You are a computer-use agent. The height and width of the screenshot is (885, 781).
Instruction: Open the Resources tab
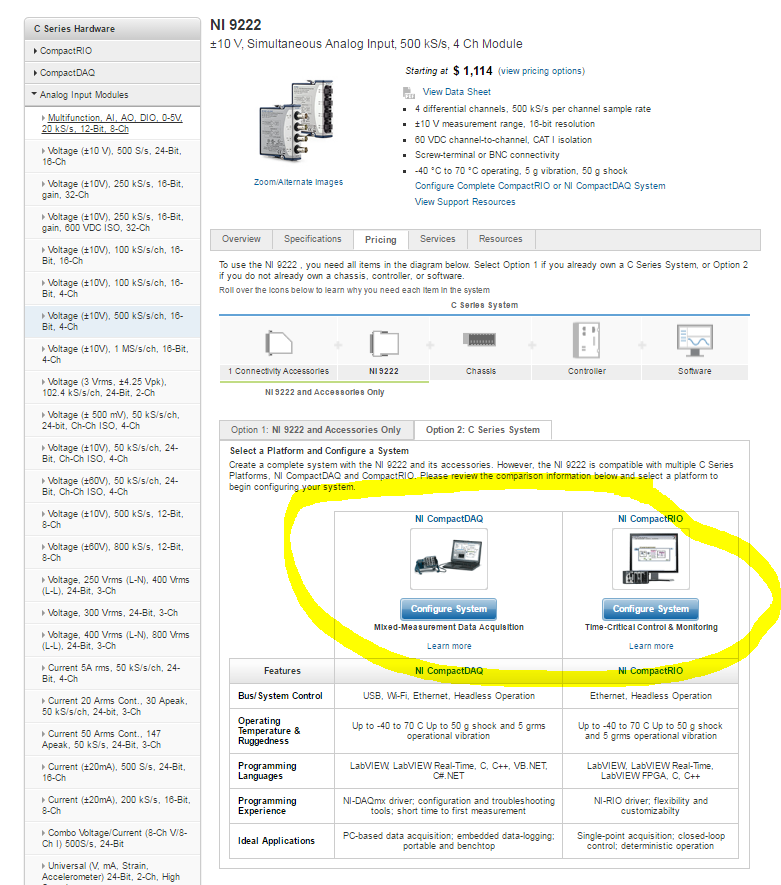501,239
